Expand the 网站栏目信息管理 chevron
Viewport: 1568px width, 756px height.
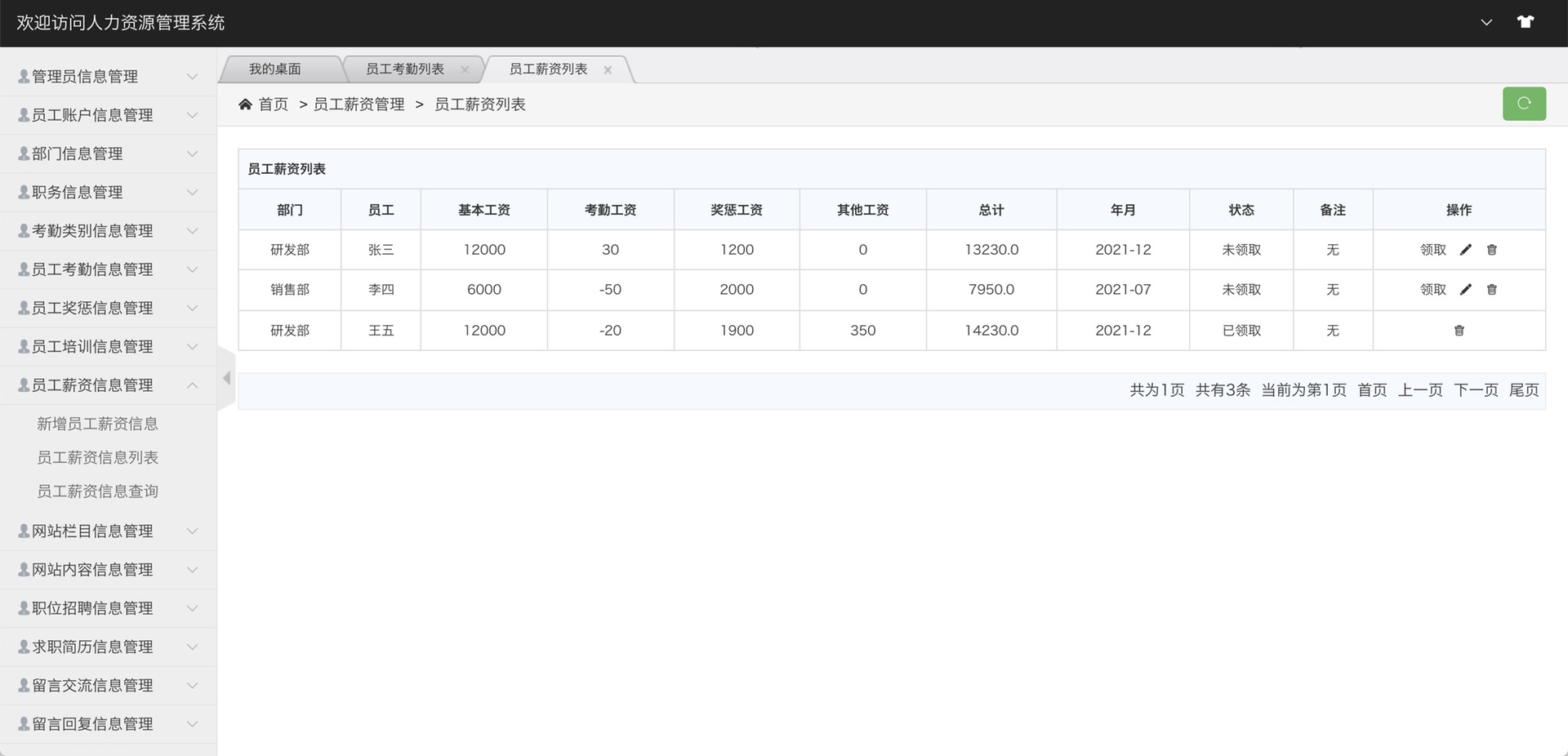coord(193,531)
